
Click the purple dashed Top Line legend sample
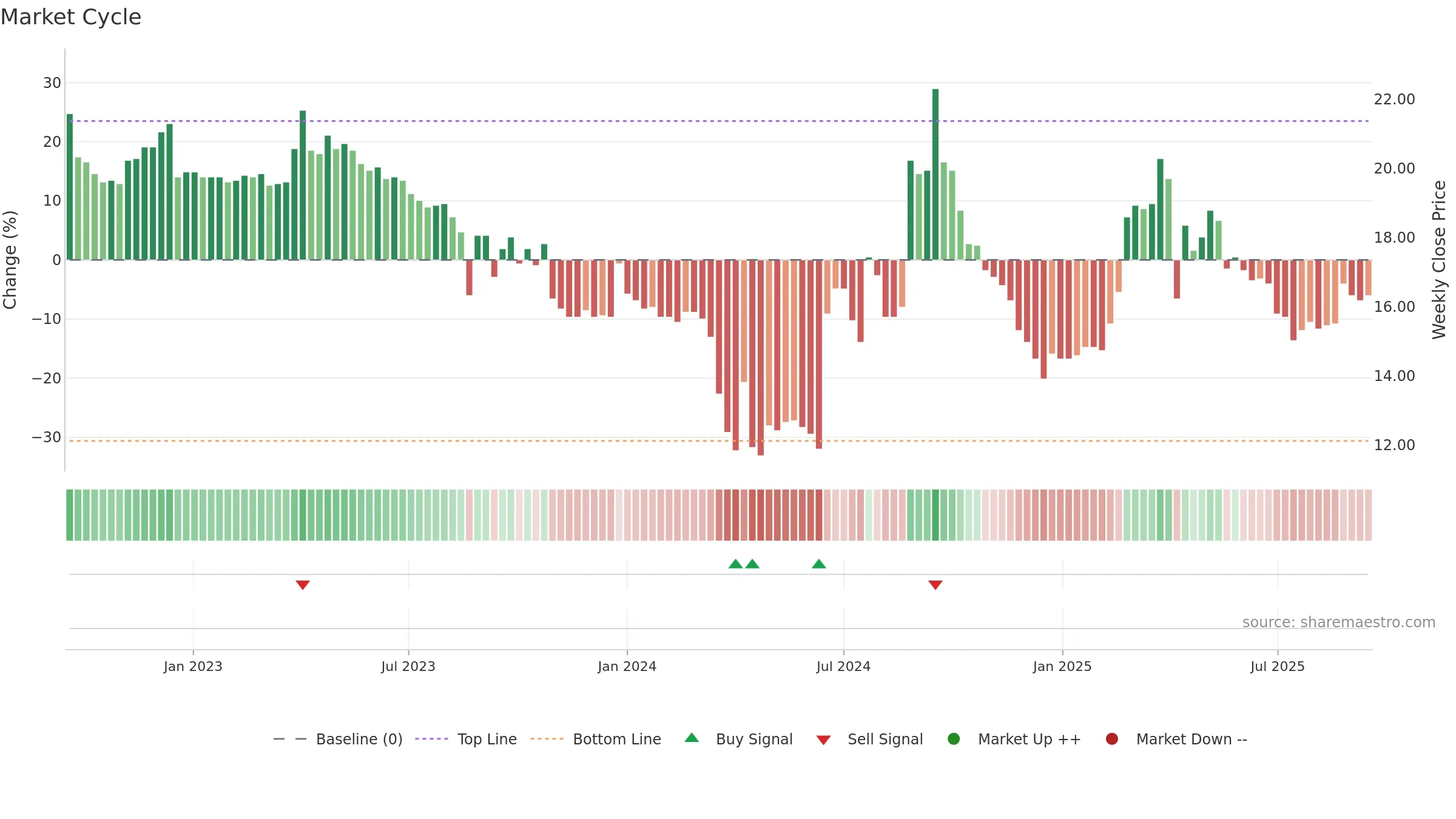click(x=431, y=739)
